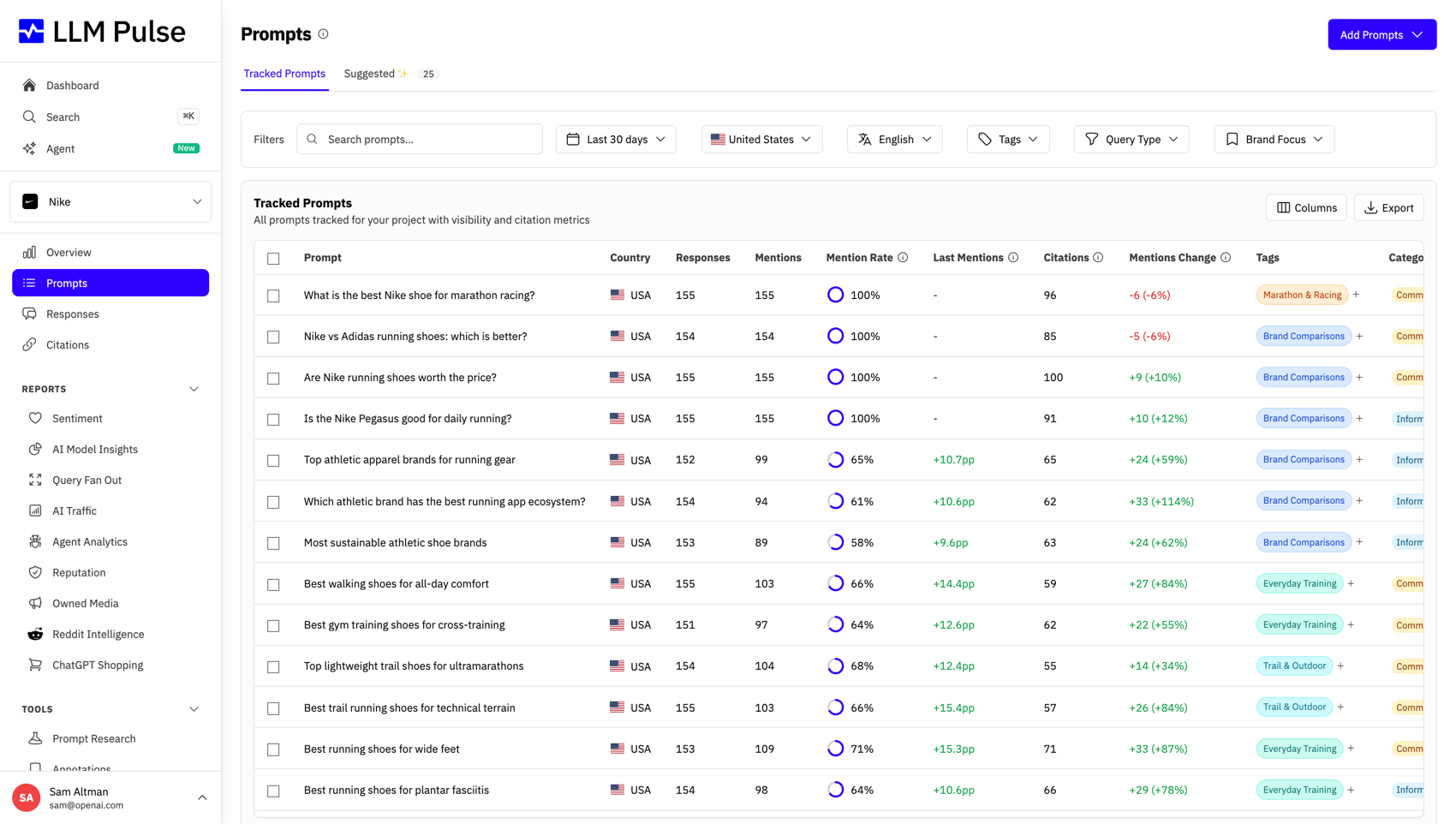Click the ChatGPT Shopping cart icon

coord(35,665)
